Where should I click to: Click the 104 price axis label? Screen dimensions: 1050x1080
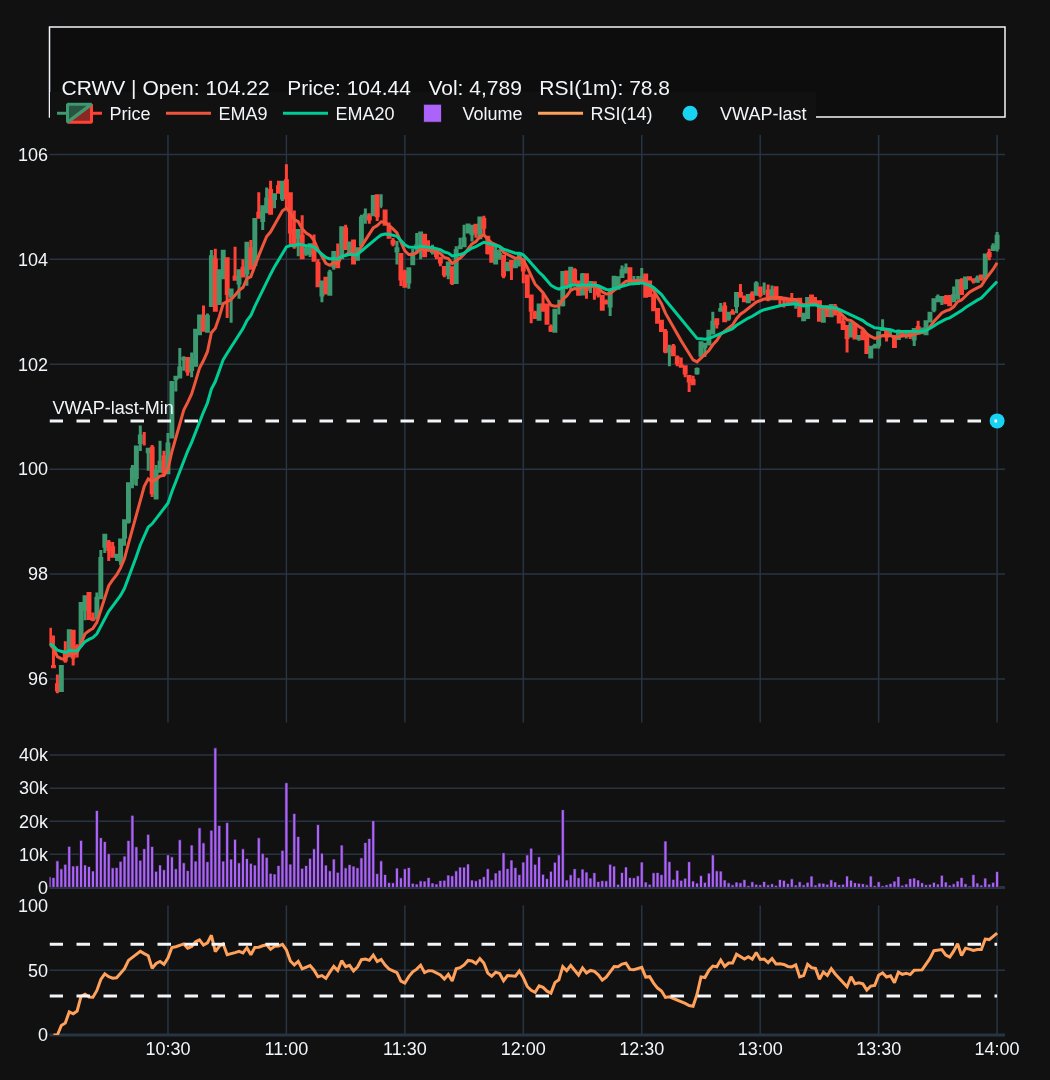[x=33, y=260]
